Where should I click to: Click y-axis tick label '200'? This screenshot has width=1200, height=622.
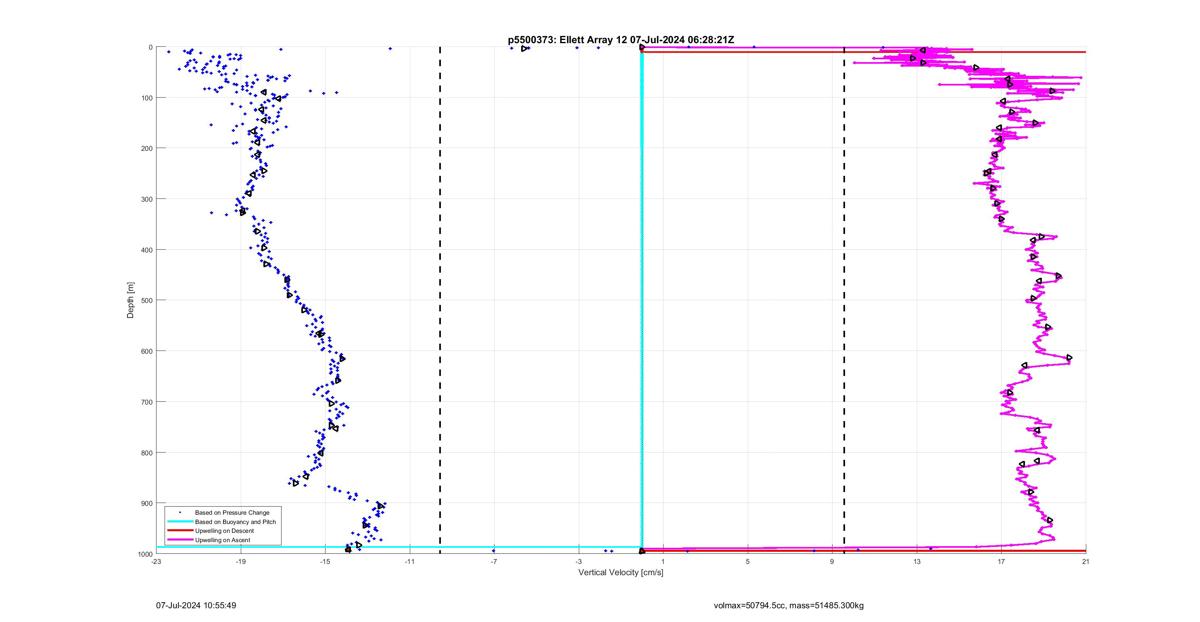pos(145,148)
